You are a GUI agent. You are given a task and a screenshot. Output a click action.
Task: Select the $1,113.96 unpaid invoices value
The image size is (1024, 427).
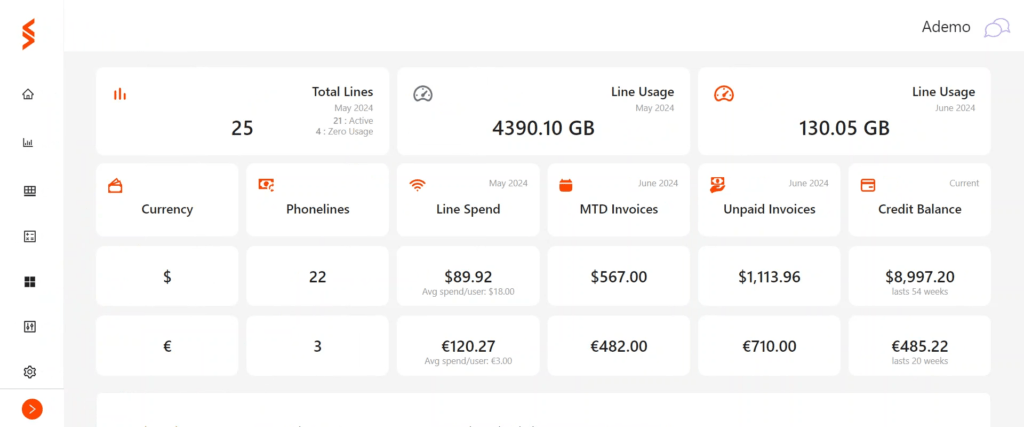click(769, 277)
